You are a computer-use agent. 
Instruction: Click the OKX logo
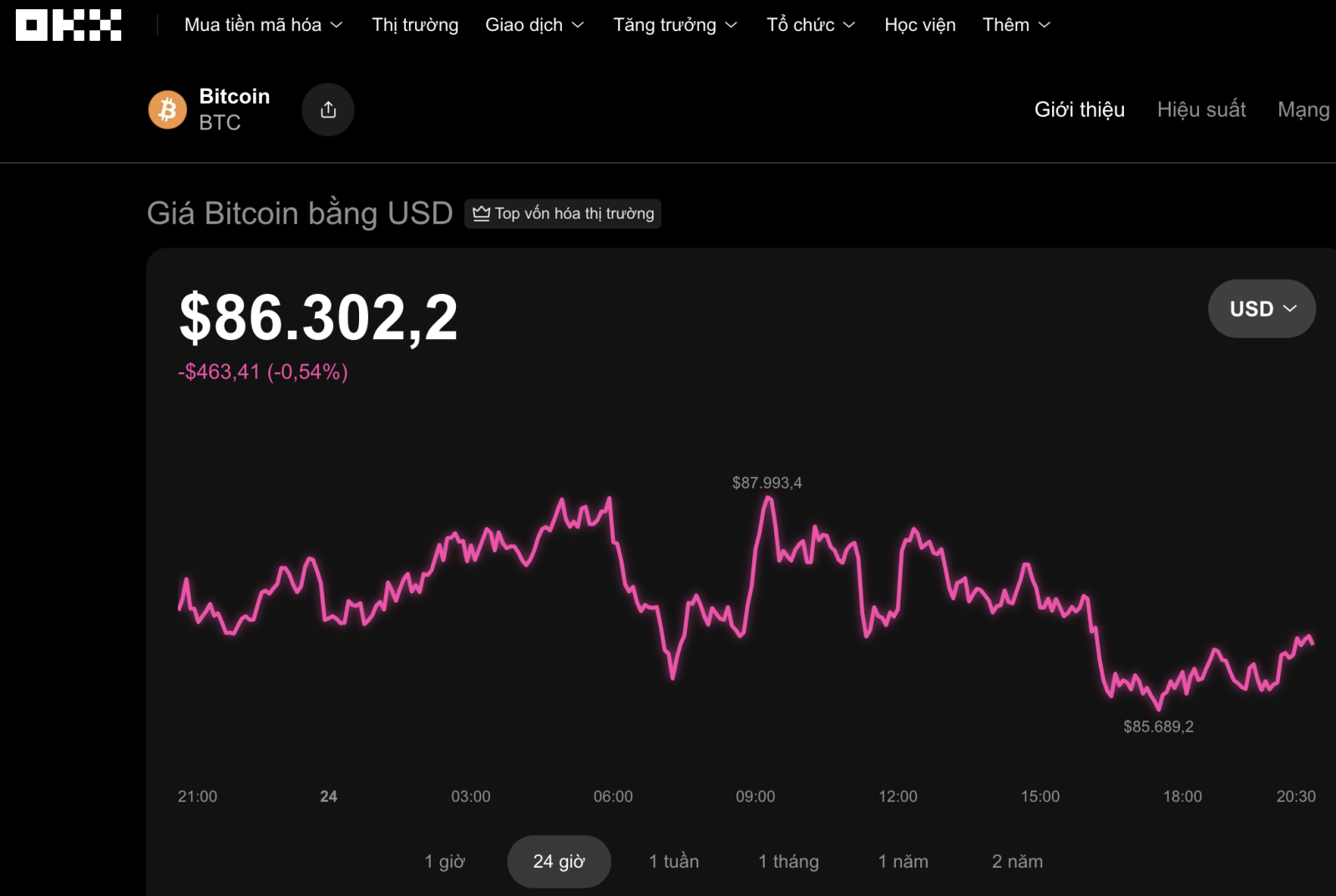pos(68,25)
